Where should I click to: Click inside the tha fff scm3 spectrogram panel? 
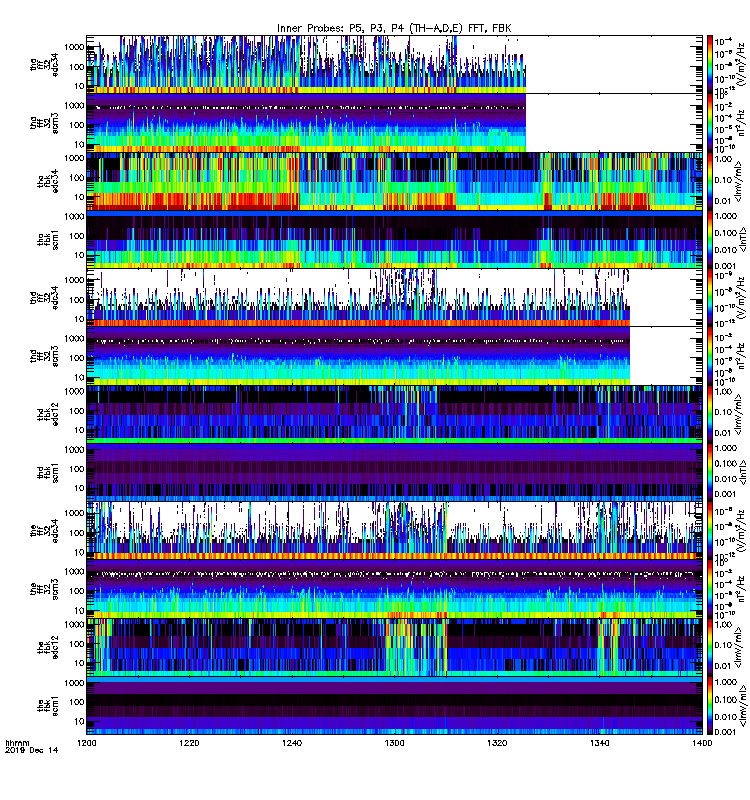[394, 123]
